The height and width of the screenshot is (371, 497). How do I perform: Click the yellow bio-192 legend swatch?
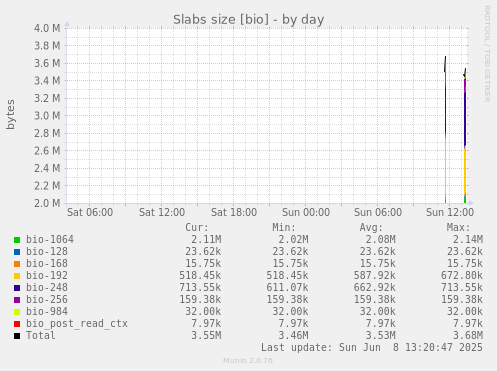tap(17, 276)
